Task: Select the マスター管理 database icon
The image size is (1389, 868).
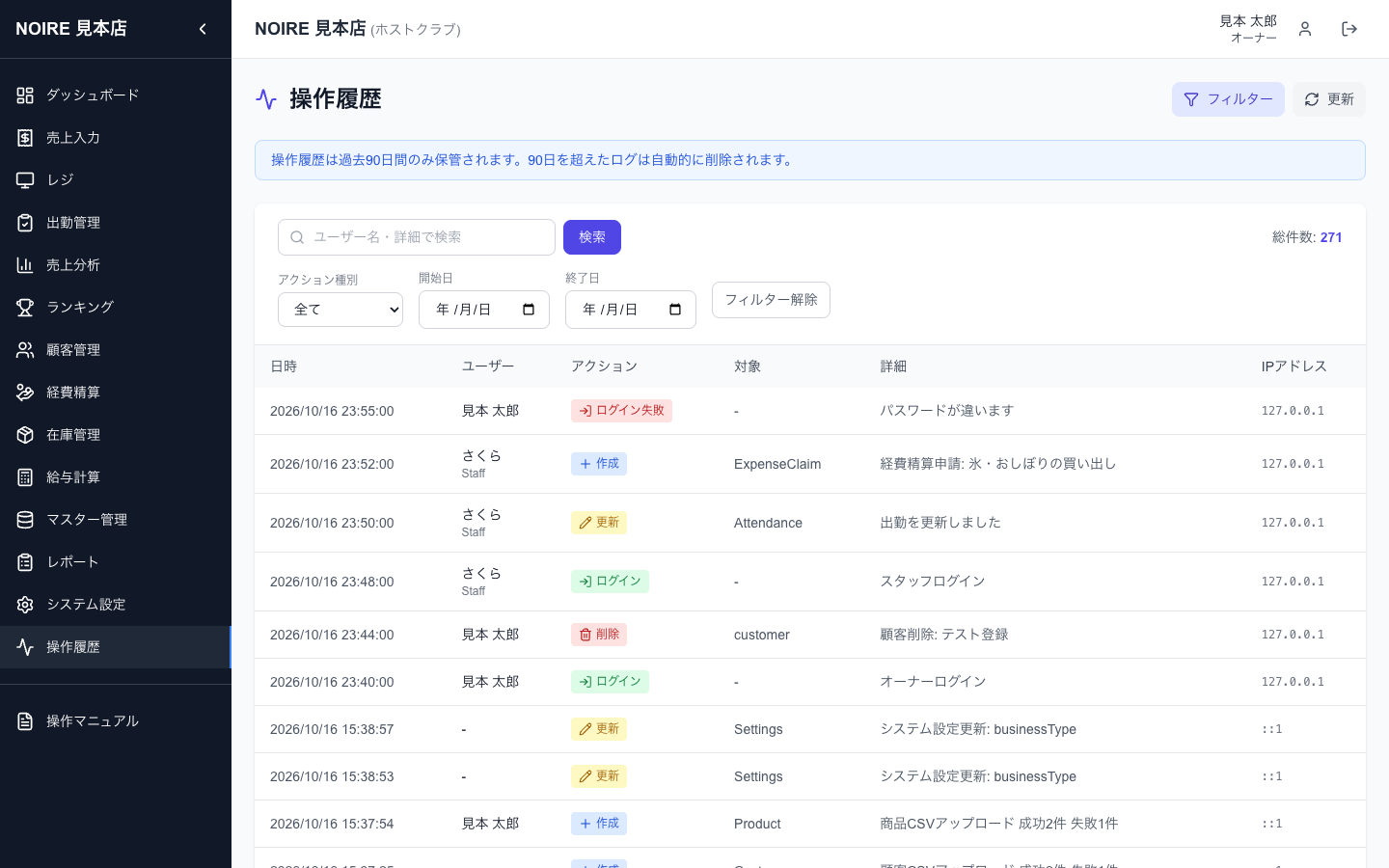Action: pos(25,520)
